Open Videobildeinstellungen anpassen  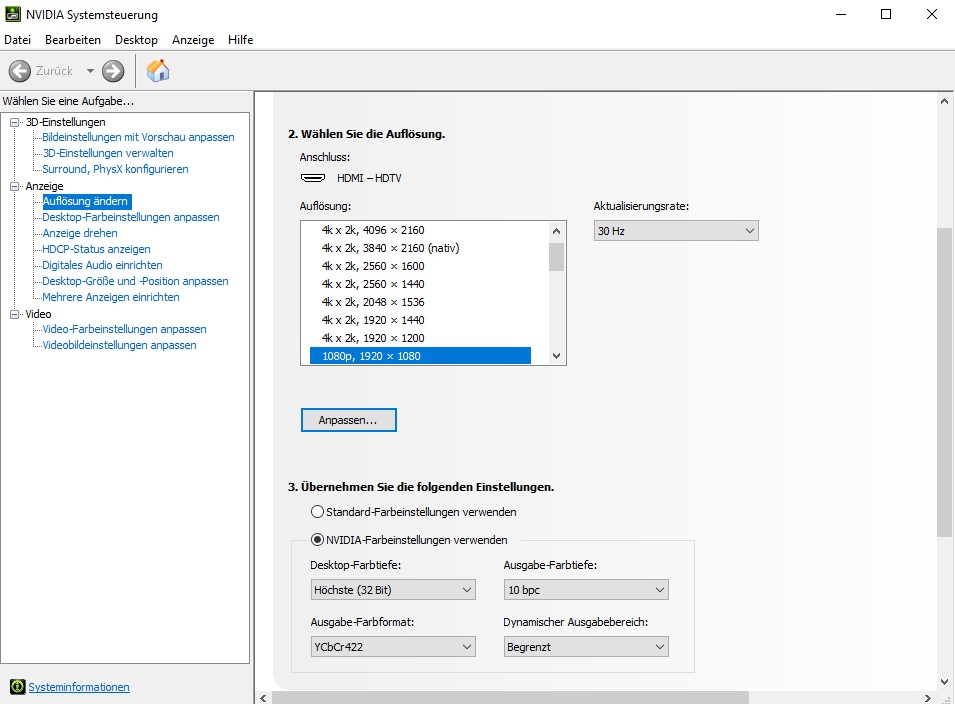click(119, 345)
